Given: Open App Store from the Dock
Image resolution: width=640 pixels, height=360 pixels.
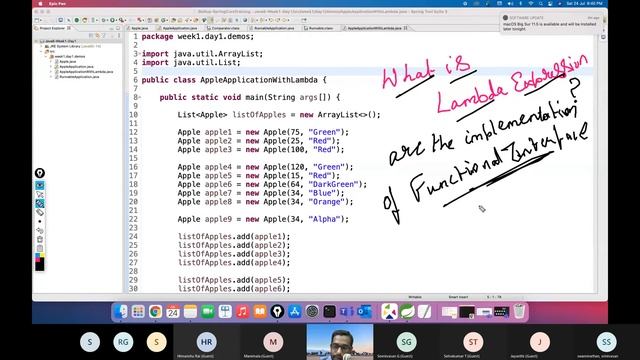Looking at the screenshot, I should (295, 312).
